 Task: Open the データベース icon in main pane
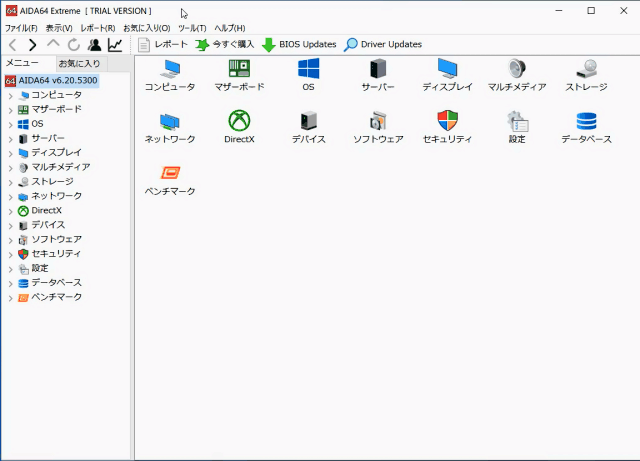(x=587, y=121)
